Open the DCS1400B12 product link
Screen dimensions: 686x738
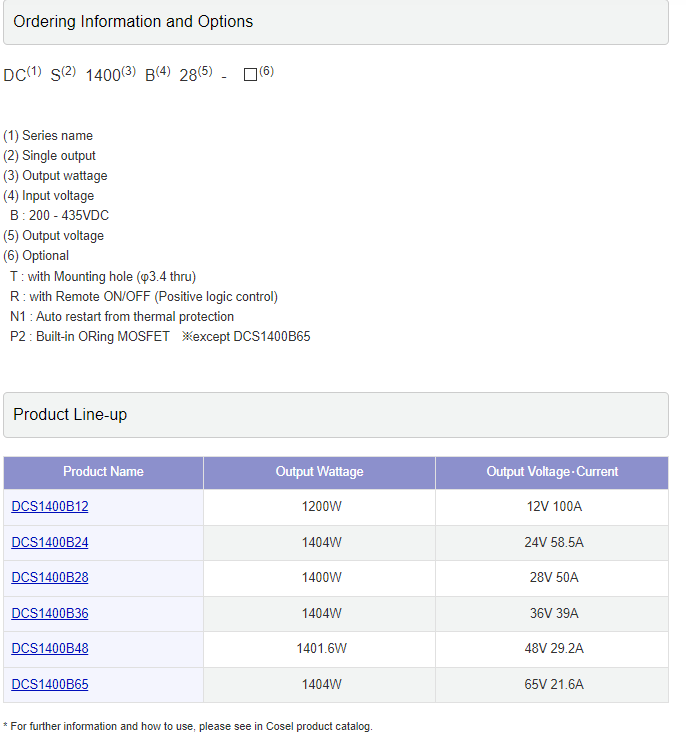(50, 507)
